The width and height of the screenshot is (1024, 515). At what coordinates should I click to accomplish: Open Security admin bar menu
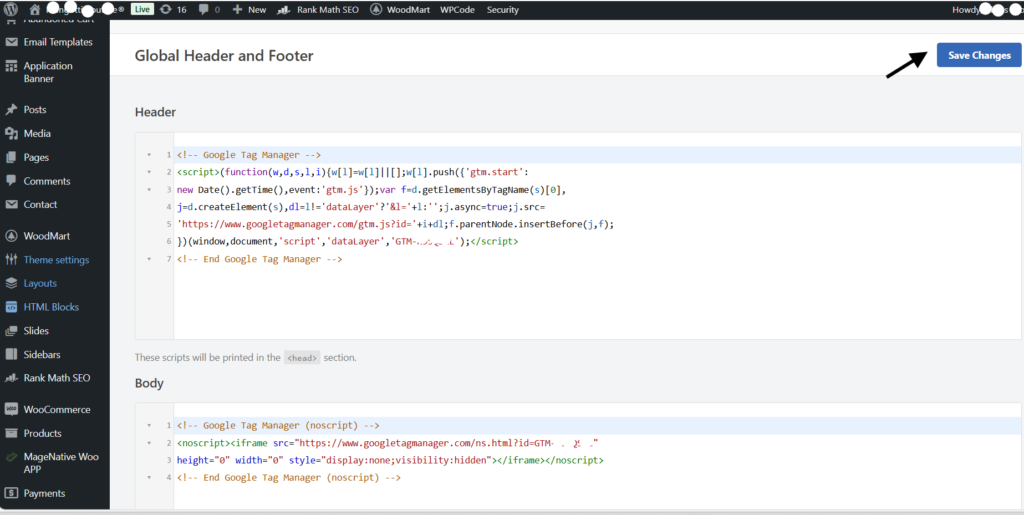click(503, 10)
